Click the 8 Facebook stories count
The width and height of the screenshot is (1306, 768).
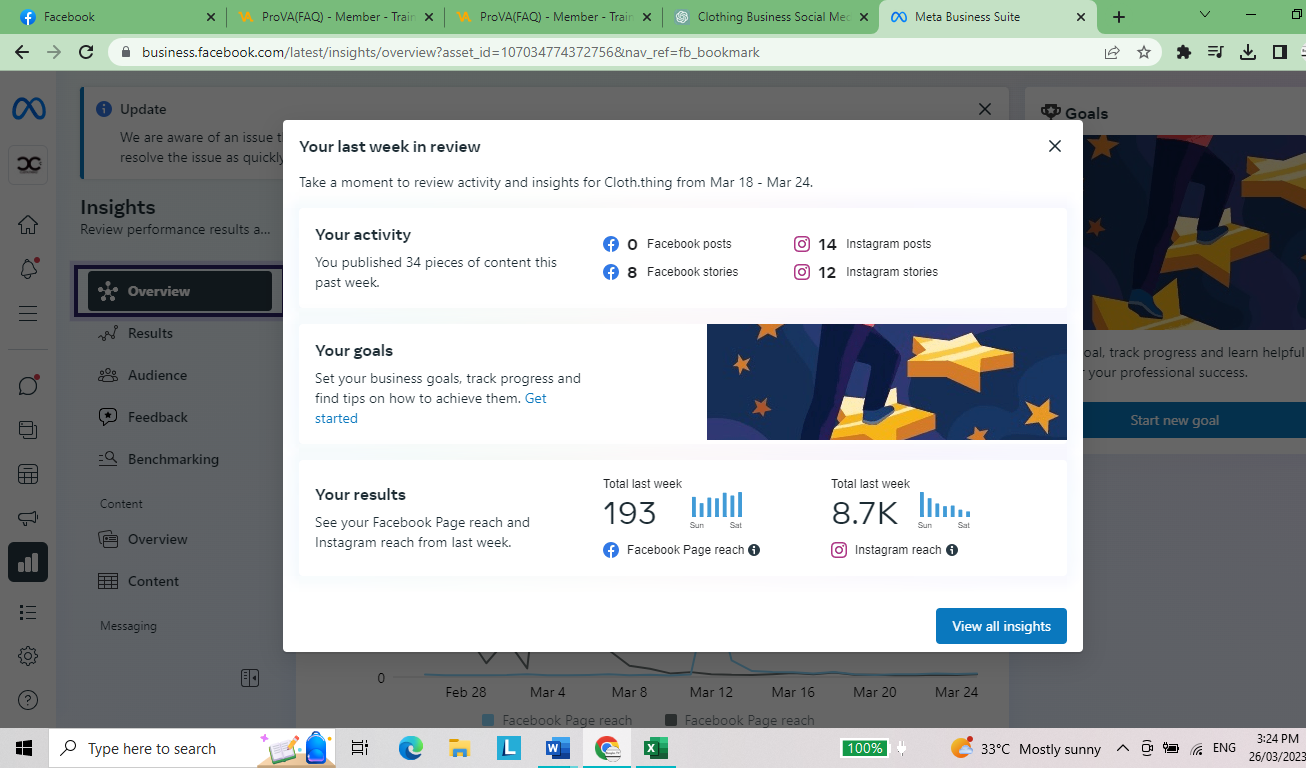pyautogui.click(x=632, y=272)
